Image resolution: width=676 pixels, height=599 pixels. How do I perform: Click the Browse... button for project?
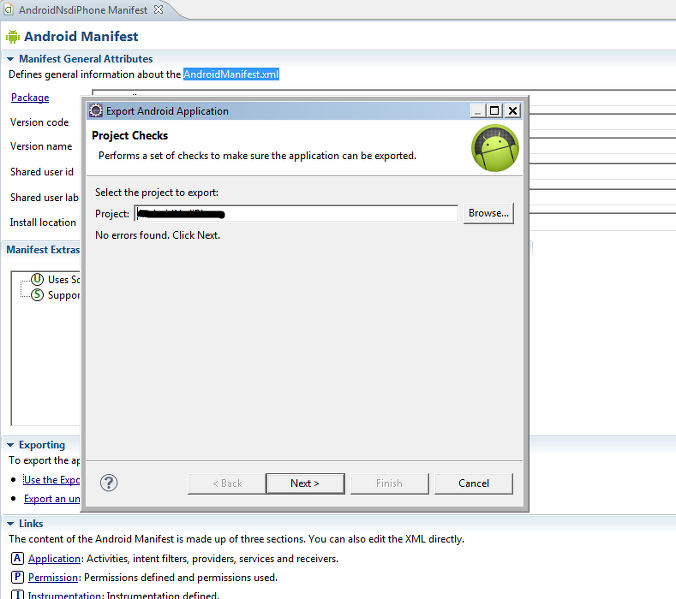(488, 213)
